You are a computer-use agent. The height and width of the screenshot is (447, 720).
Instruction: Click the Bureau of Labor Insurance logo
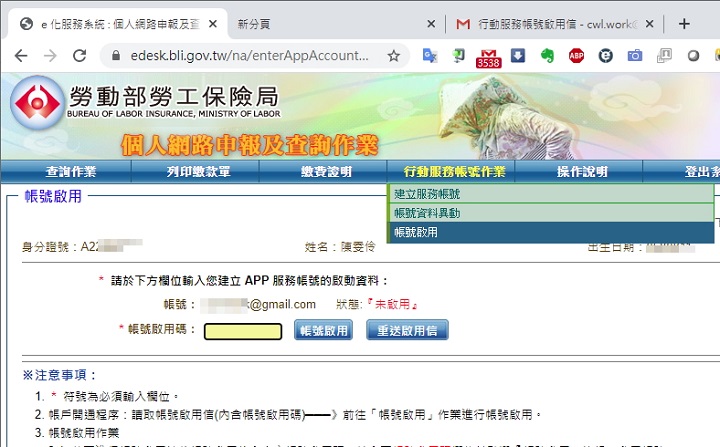37,102
